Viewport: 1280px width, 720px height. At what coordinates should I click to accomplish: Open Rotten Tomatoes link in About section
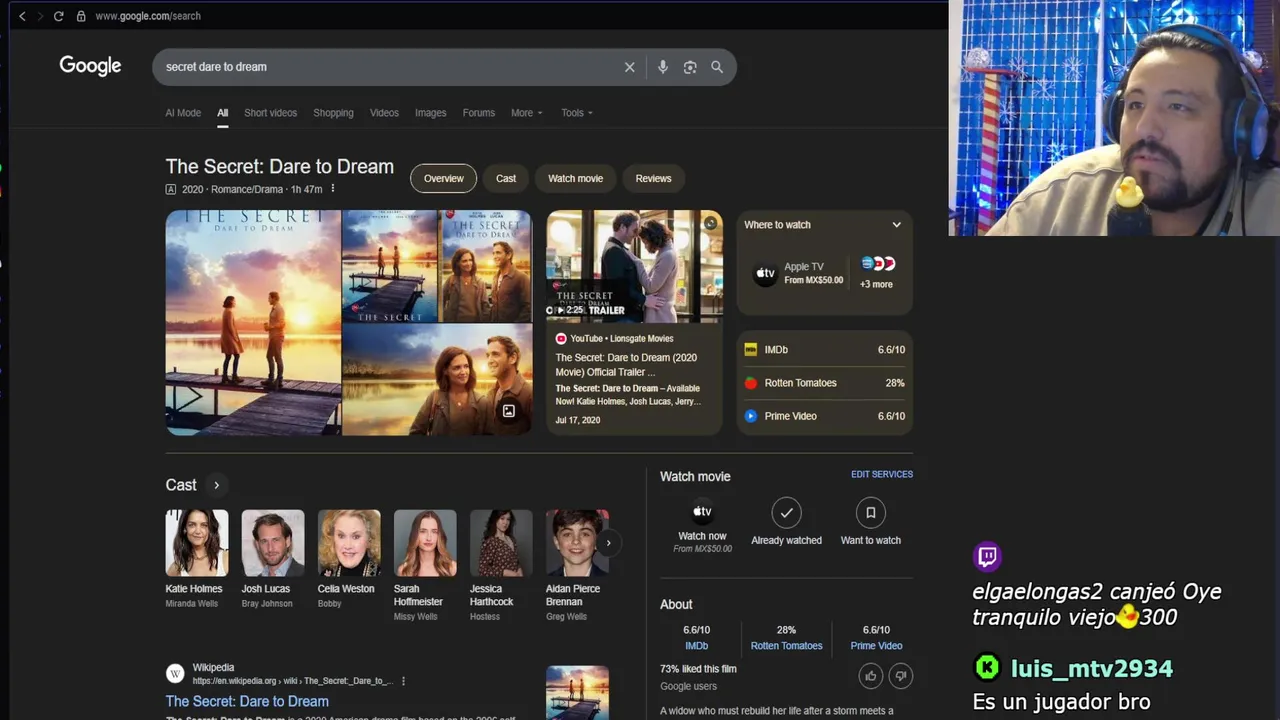pos(787,646)
